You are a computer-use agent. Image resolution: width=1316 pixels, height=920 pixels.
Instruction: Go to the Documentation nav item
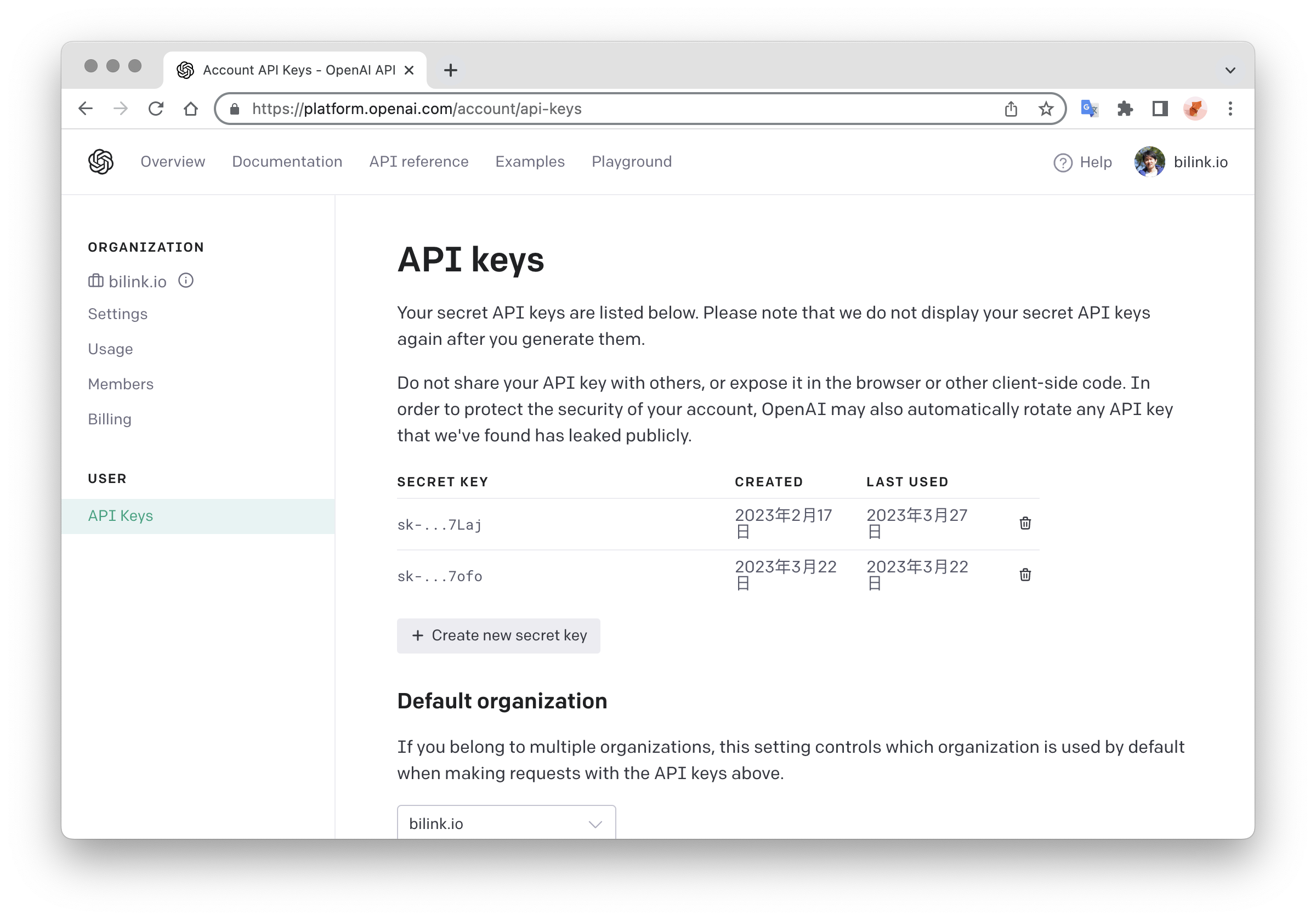[x=287, y=162]
